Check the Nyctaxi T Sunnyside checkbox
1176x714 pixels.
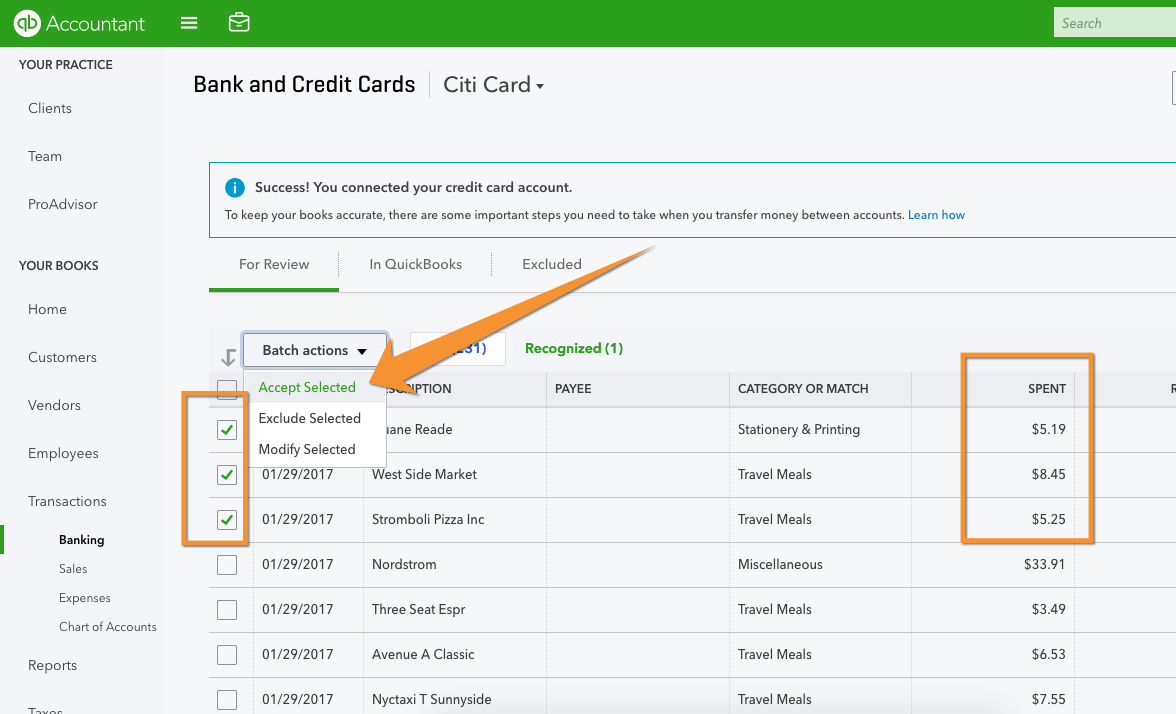point(226,700)
